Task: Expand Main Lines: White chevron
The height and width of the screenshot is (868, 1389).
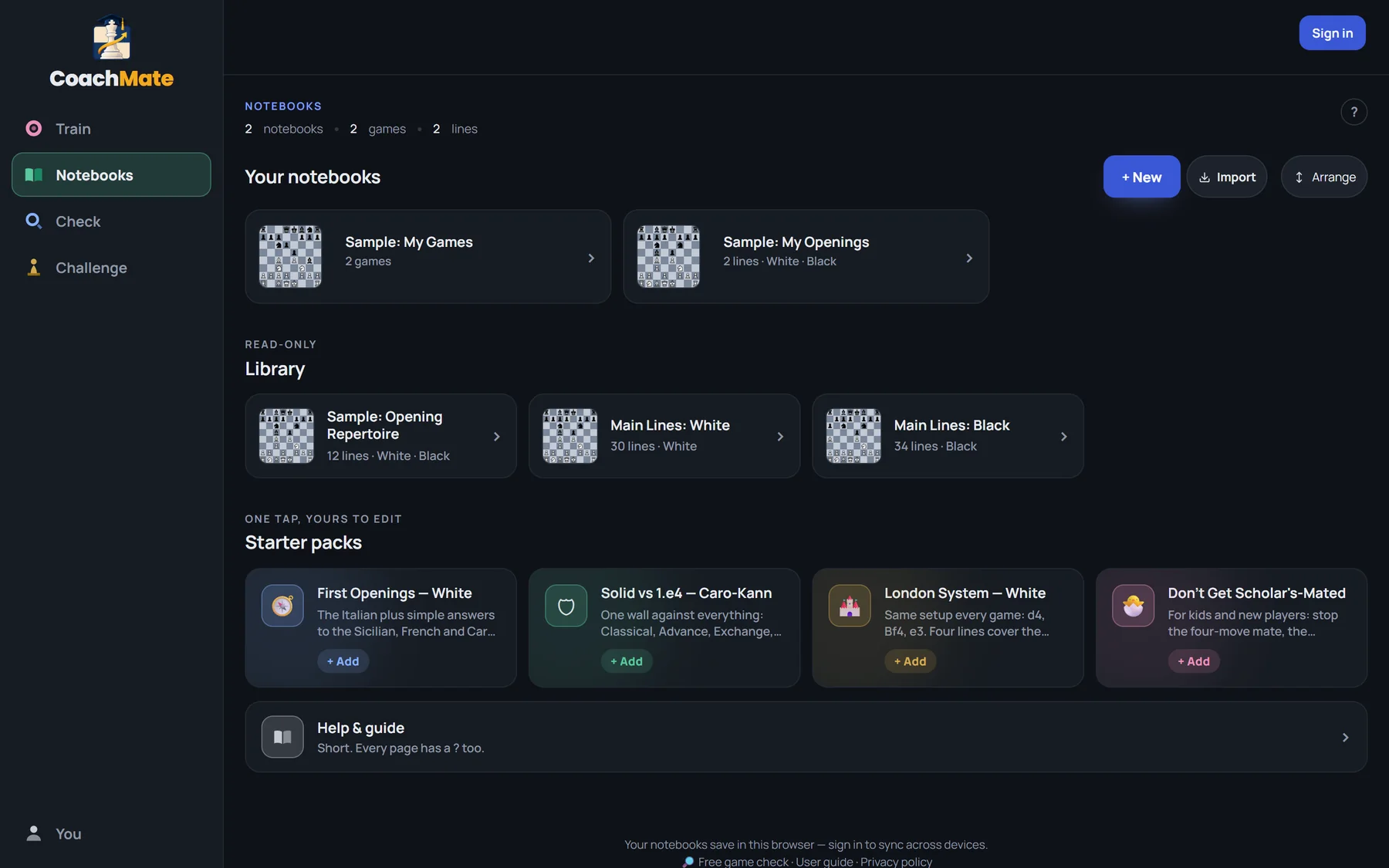Action: (x=780, y=437)
